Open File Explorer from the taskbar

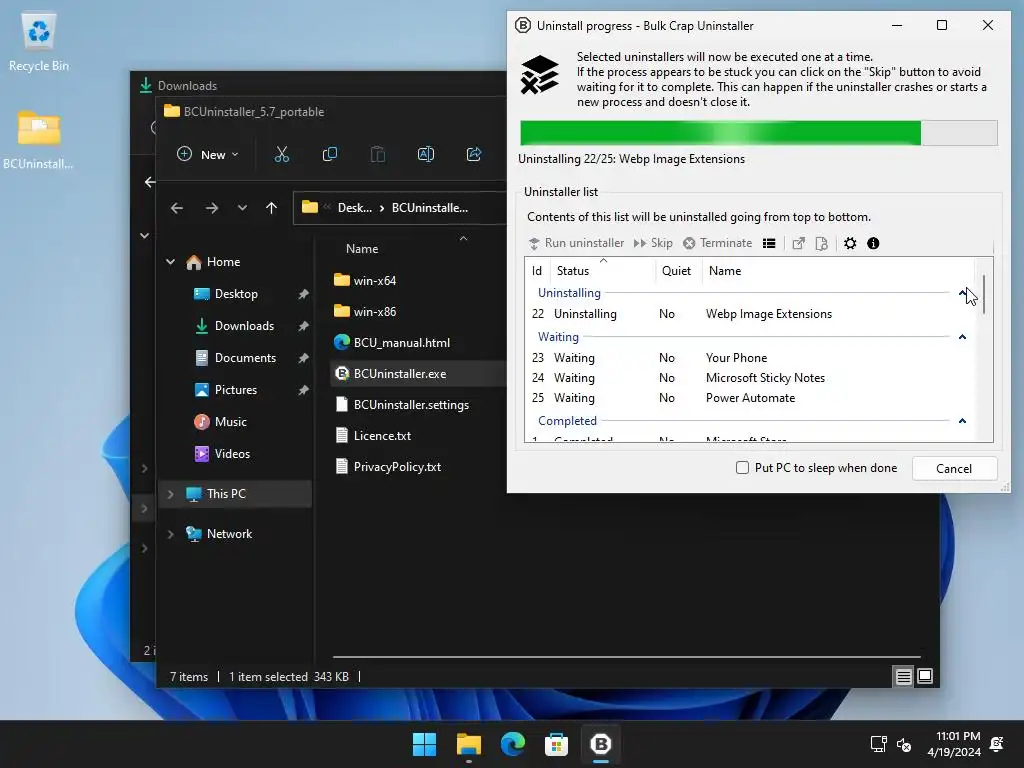tap(468, 744)
